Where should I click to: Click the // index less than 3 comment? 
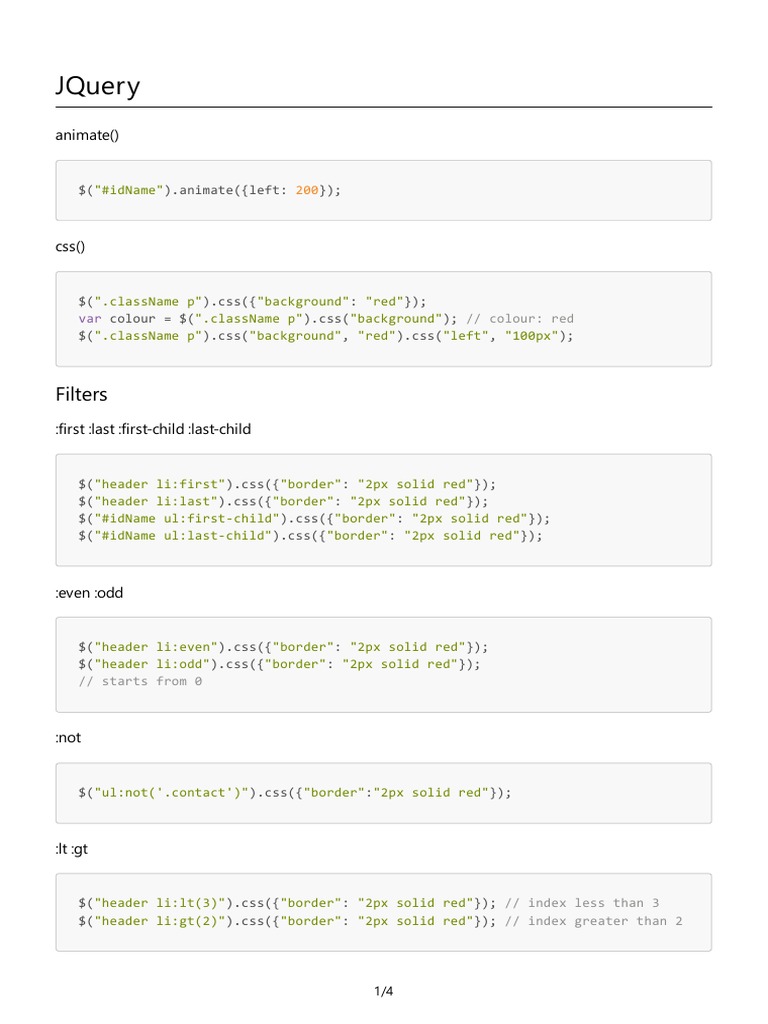(582, 903)
